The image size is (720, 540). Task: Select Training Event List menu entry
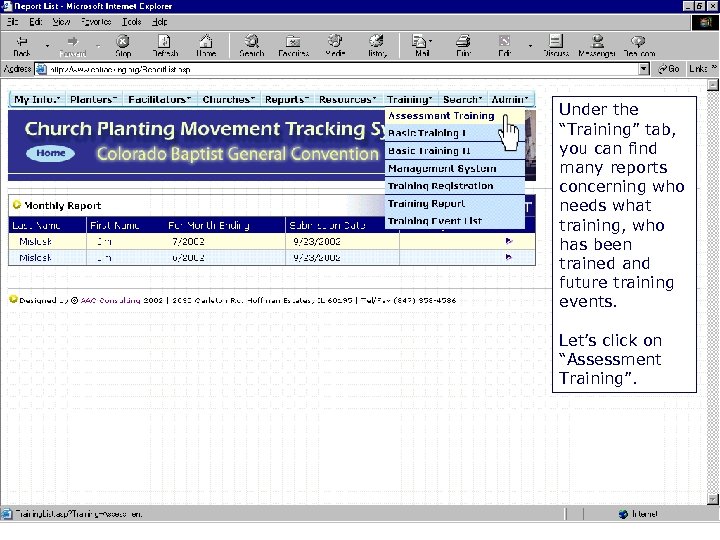point(455,221)
